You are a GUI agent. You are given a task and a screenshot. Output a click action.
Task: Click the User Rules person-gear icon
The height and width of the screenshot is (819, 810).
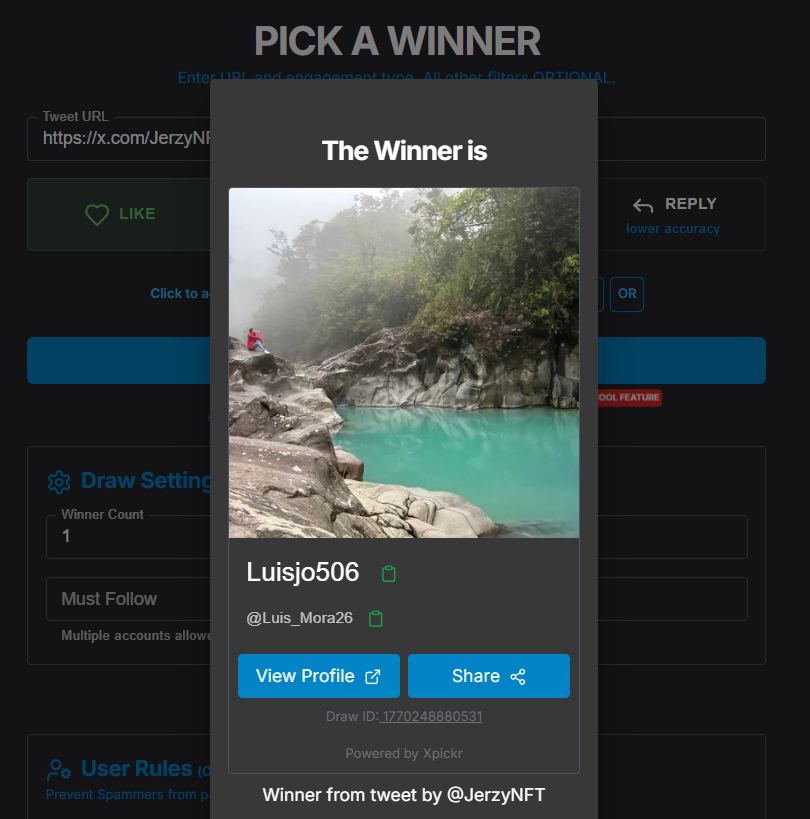59,769
